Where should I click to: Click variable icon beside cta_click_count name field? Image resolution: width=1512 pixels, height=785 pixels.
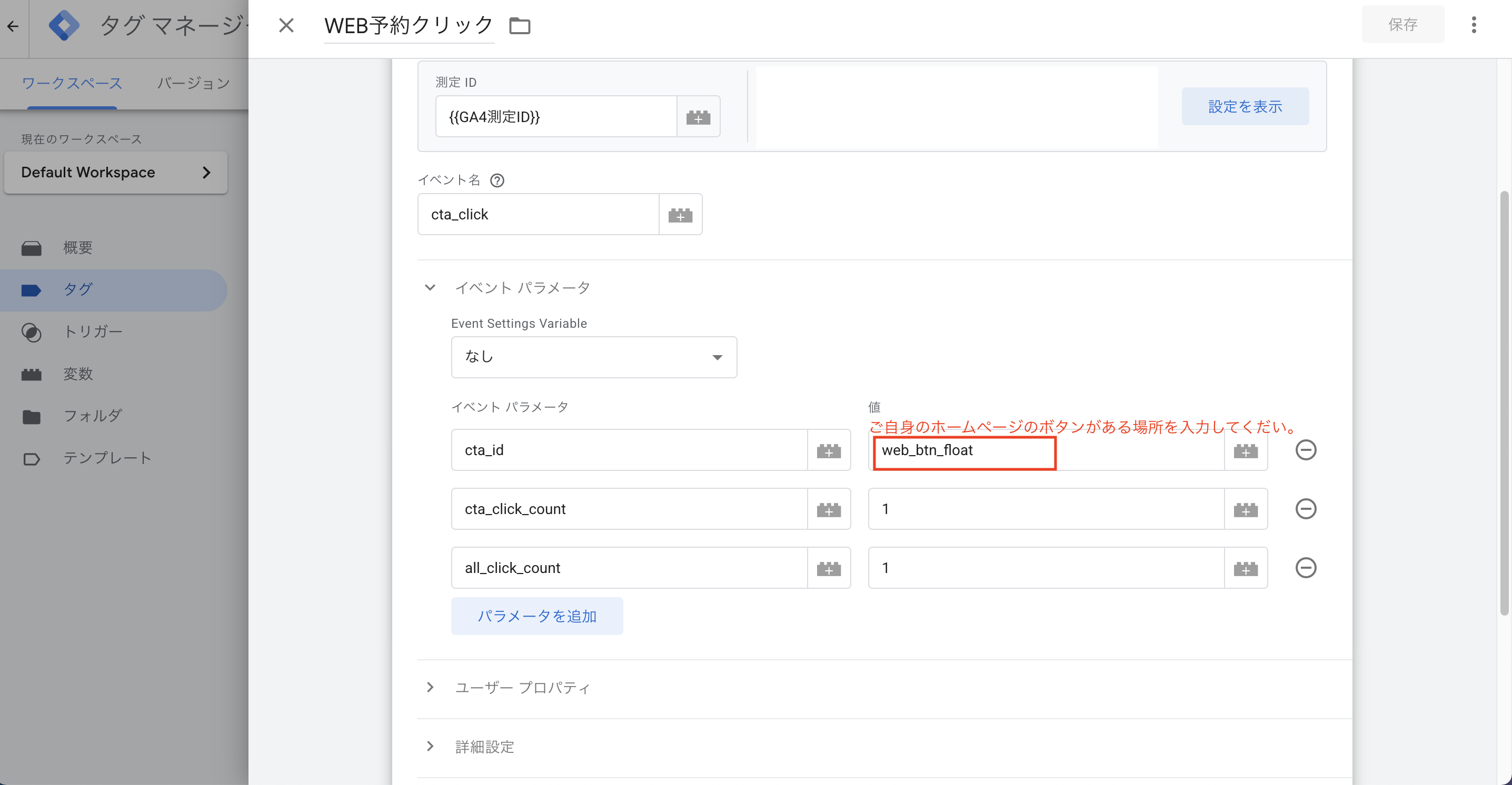point(829,509)
